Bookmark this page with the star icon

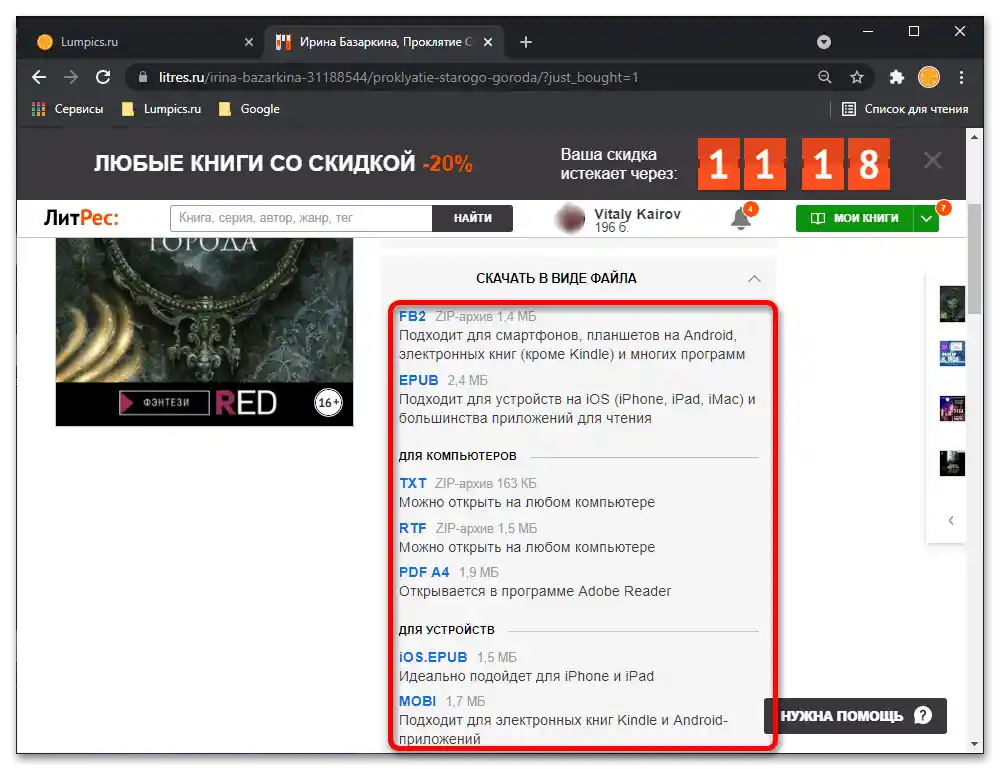(857, 77)
